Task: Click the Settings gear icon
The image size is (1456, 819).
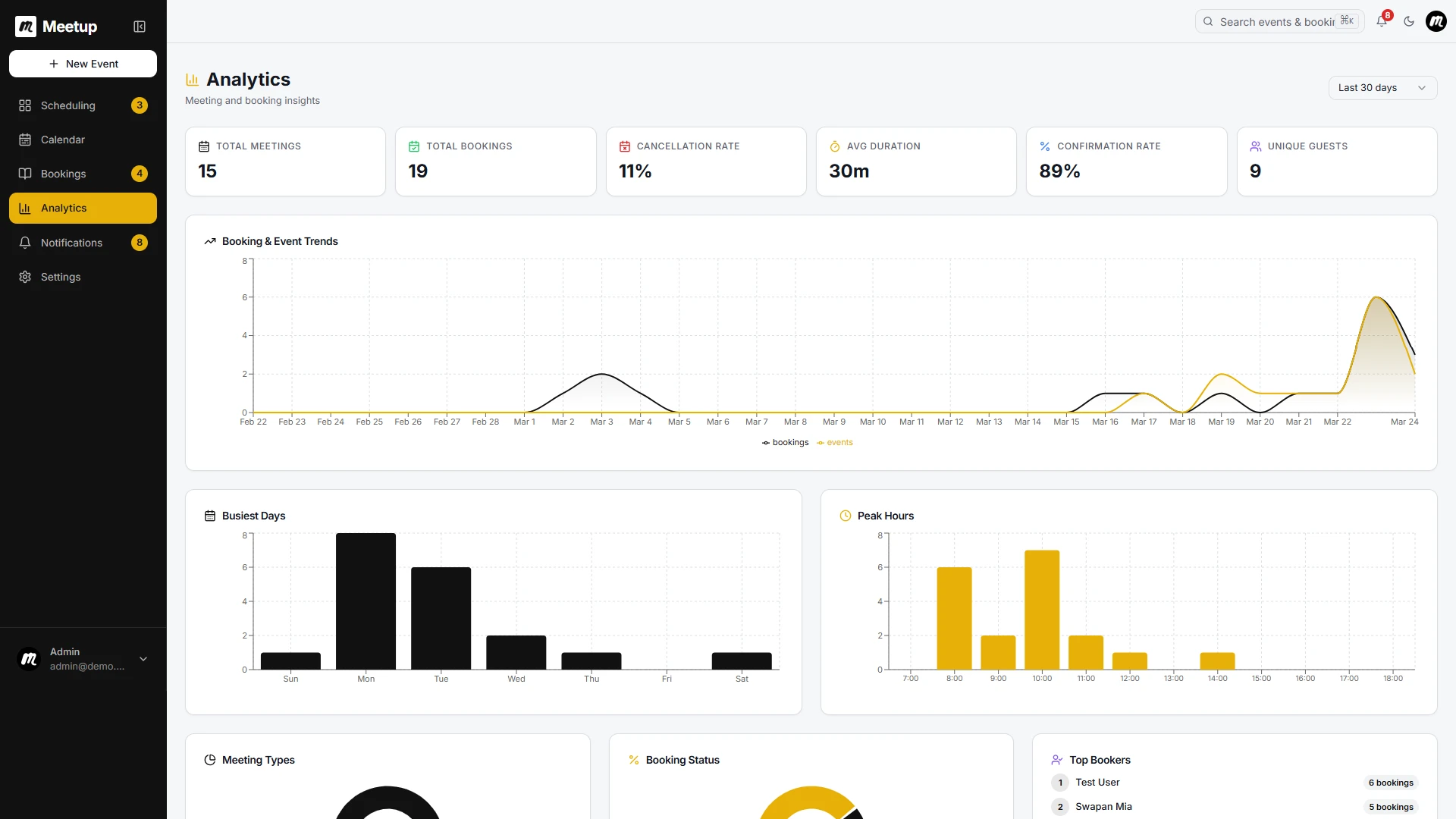Action: point(25,277)
